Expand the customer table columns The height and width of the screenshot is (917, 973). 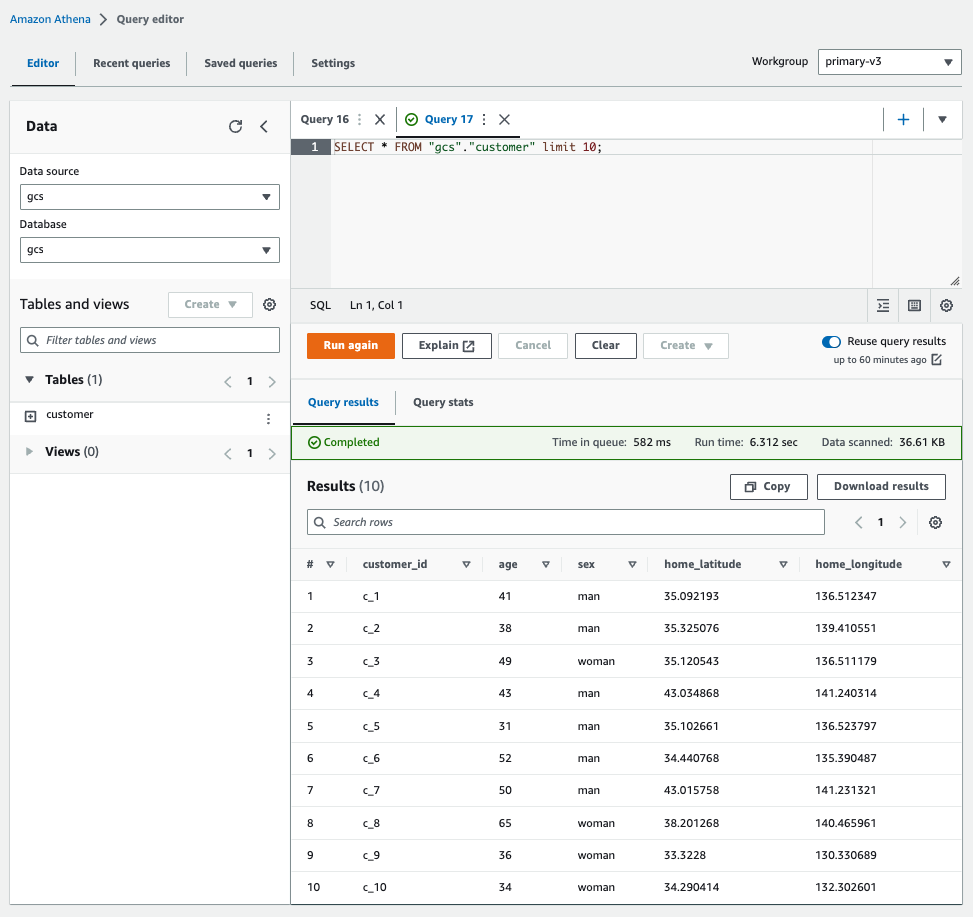coord(30,416)
